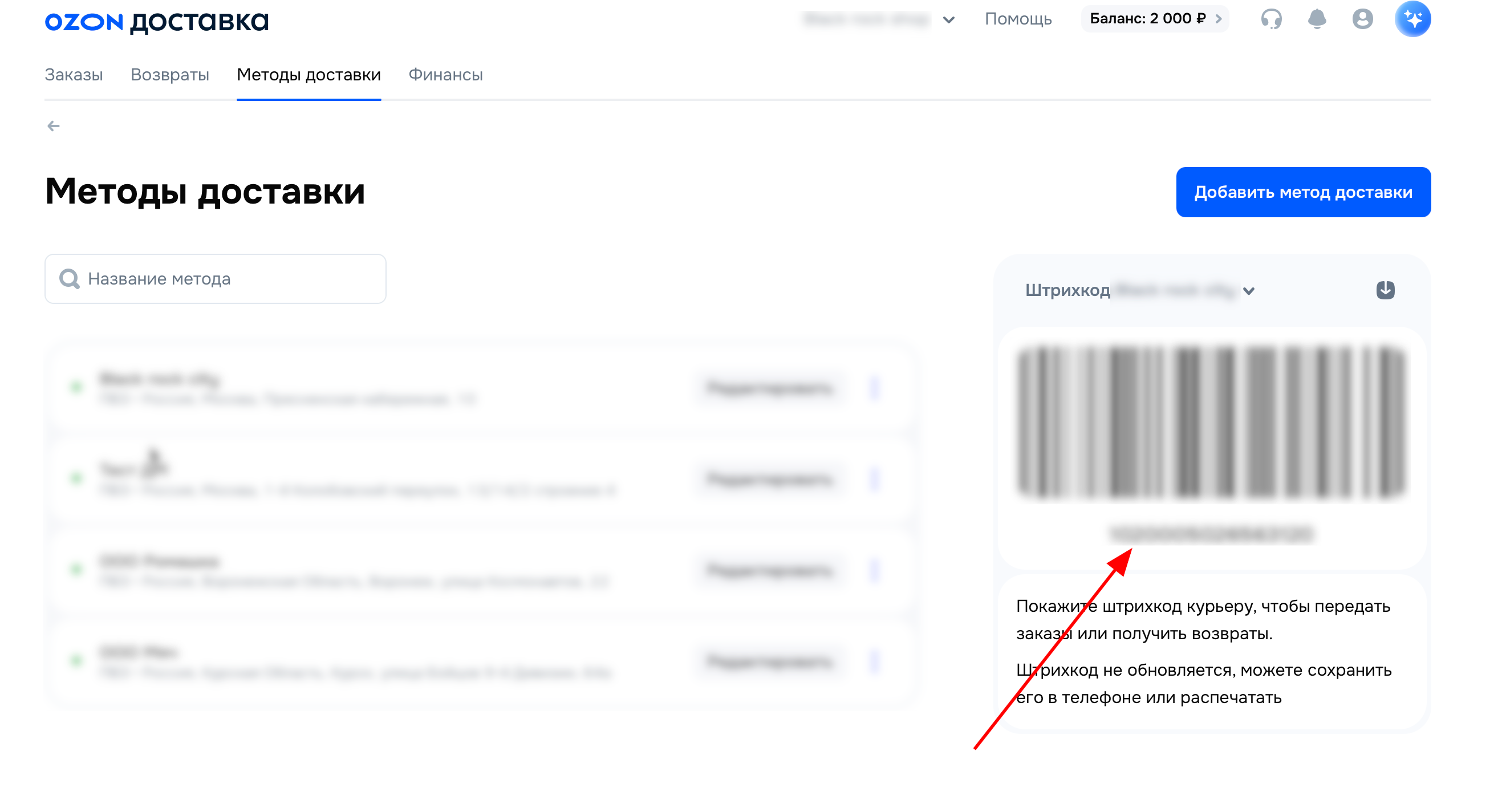Open the user profile icon
Image resolution: width=1502 pixels, height=812 pixels.
click(x=1362, y=19)
